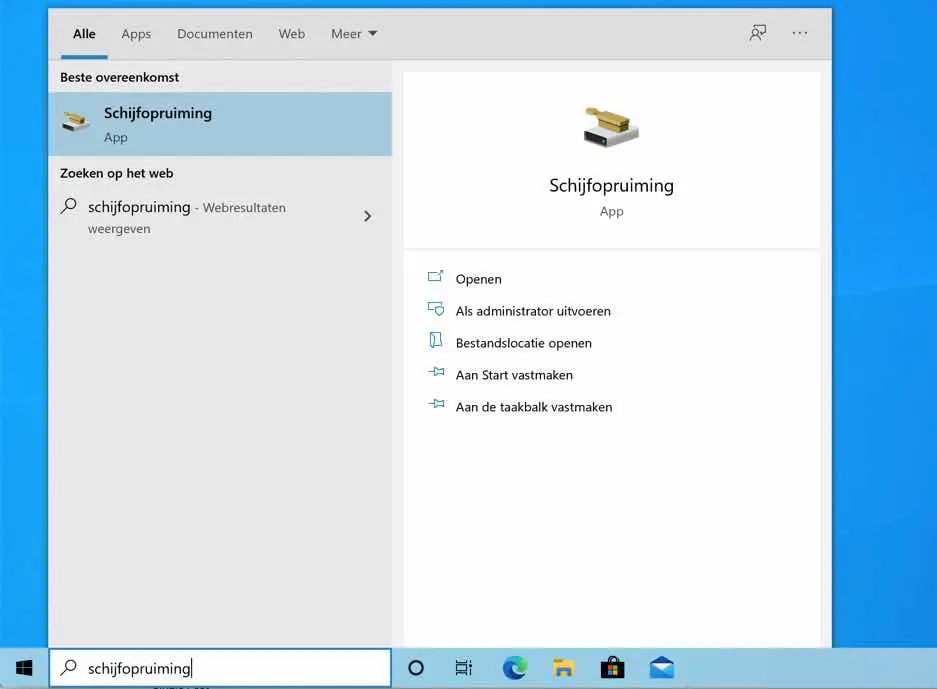Click the Beste overeenkomst heading
937x689 pixels.
pos(120,77)
